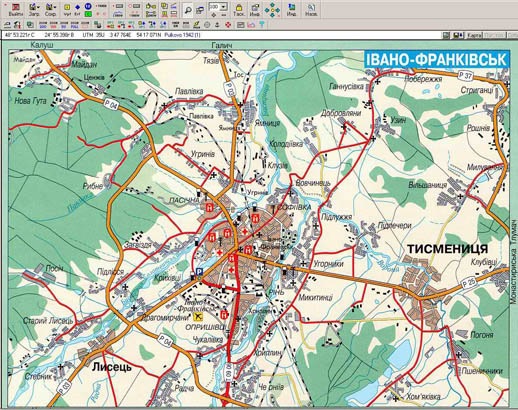The width and height of the screenshot is (518, 410).
Task: Click the Галич direction label at top
Action: 222,45
